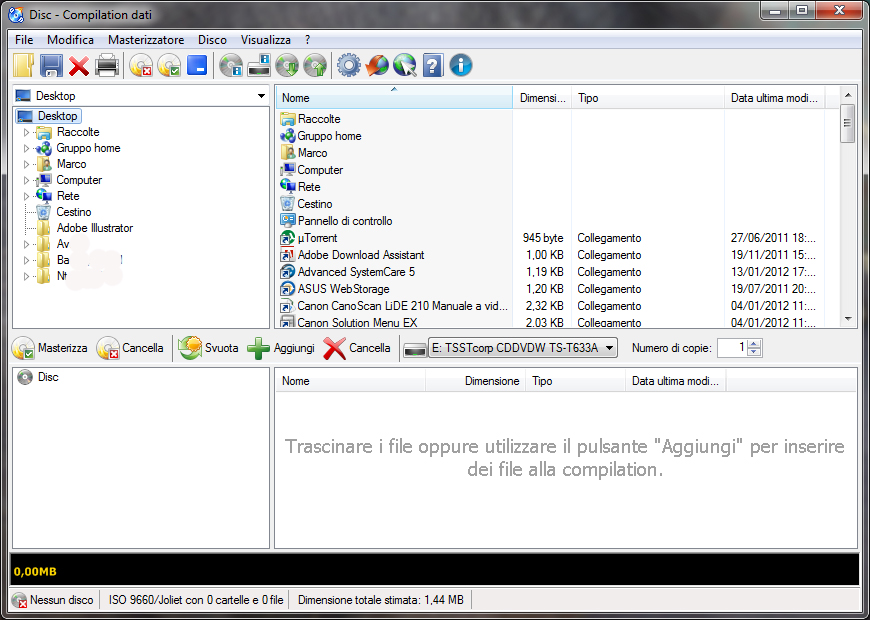This screenshot has width=870, height=620.
Task: Expand the Computer tree node
Action: pos(27,180)
